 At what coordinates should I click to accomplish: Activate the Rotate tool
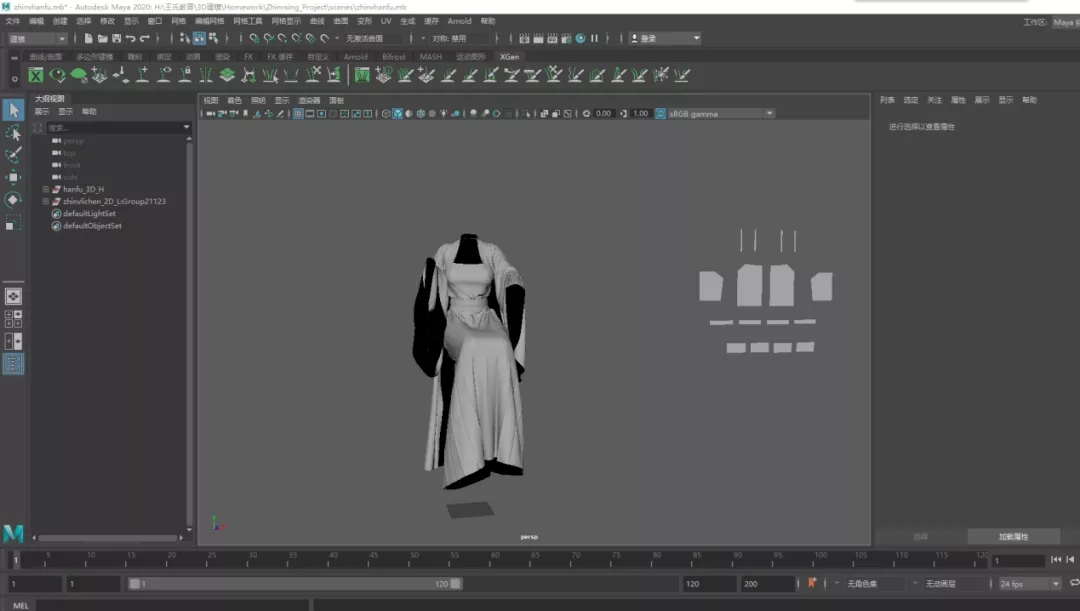point(13,200)
